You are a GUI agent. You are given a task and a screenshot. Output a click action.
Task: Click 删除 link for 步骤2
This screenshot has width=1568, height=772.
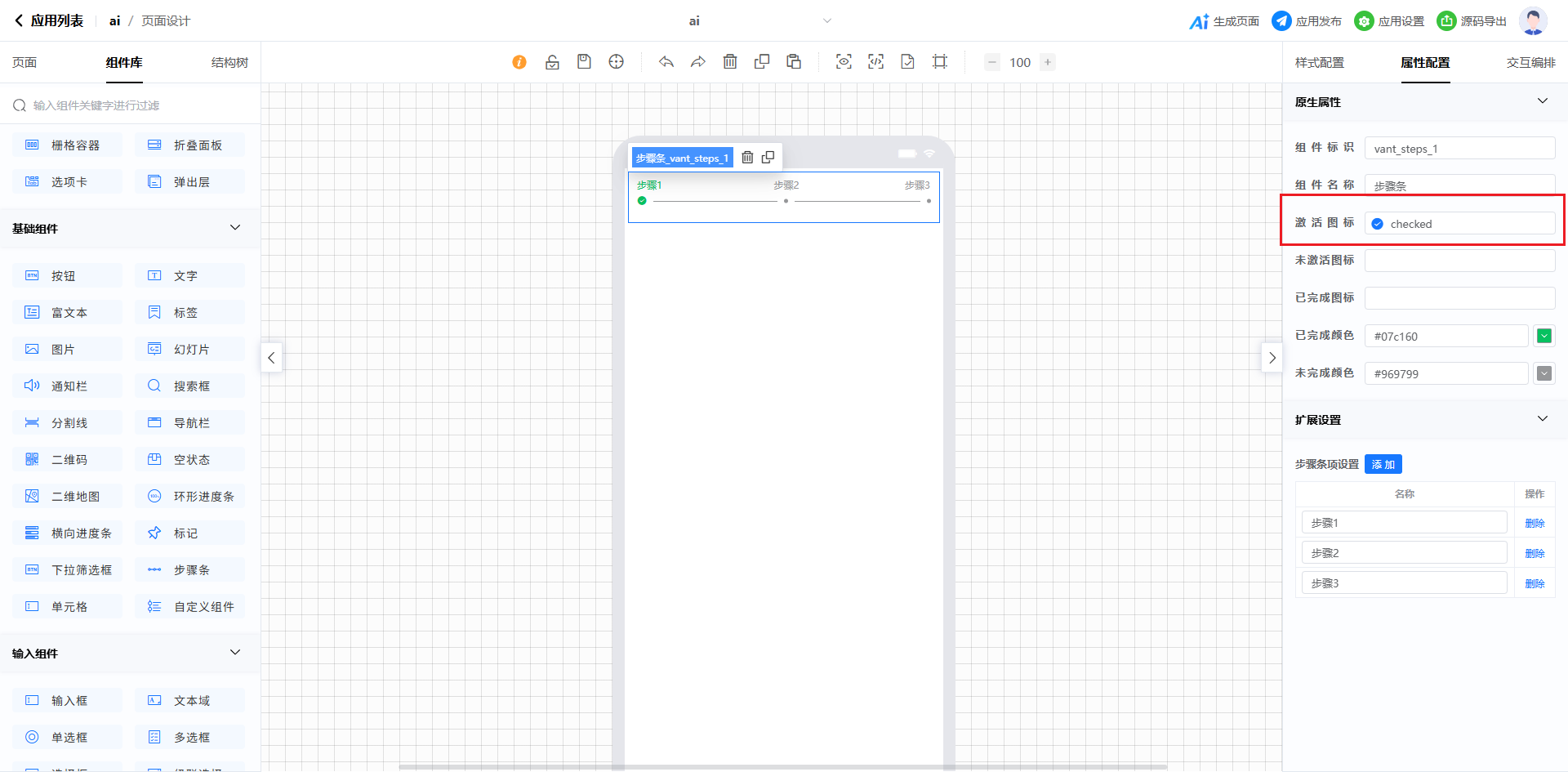(x=1535, y=553)
